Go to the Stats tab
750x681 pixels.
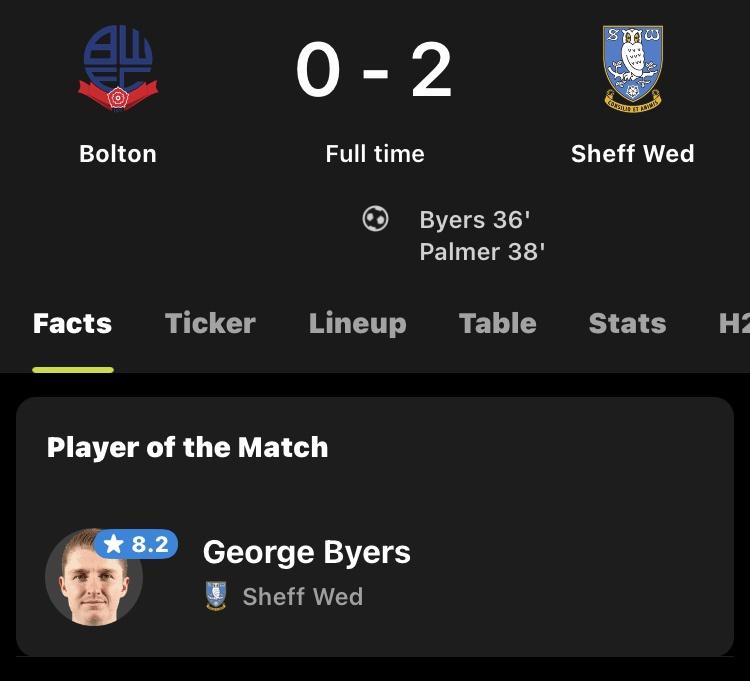627,323
